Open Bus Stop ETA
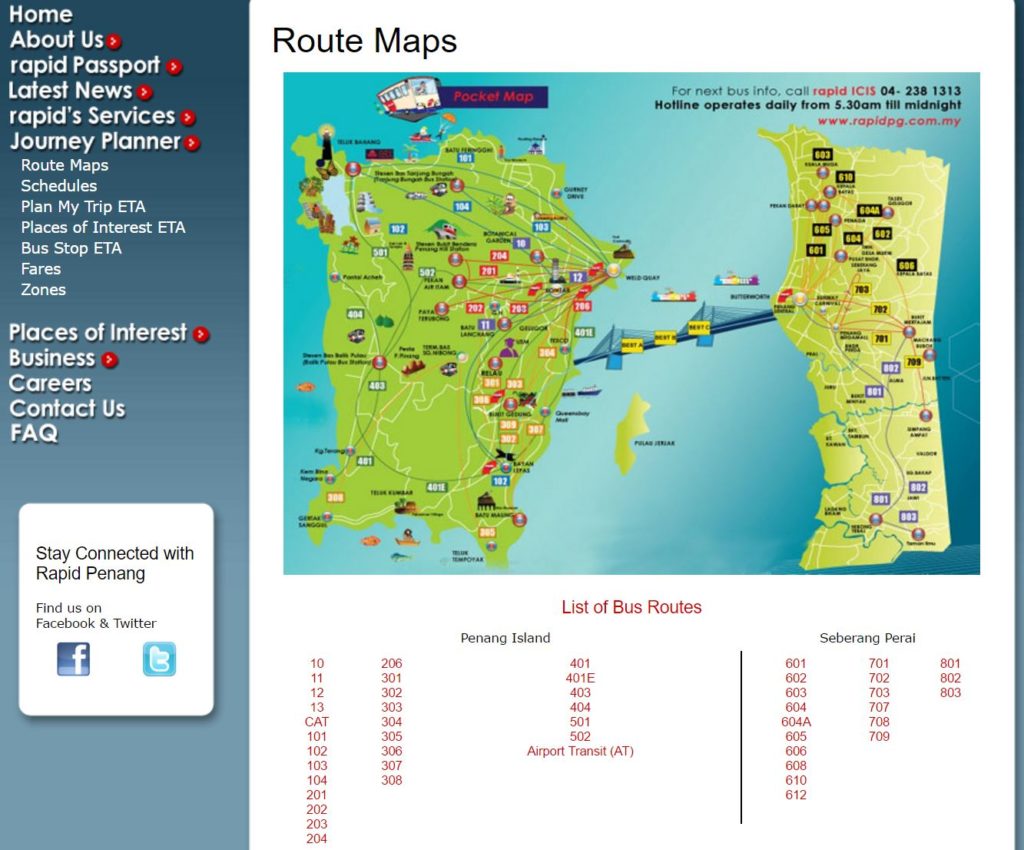Viewport: 1024px width, 850px height. pos(71,249)
